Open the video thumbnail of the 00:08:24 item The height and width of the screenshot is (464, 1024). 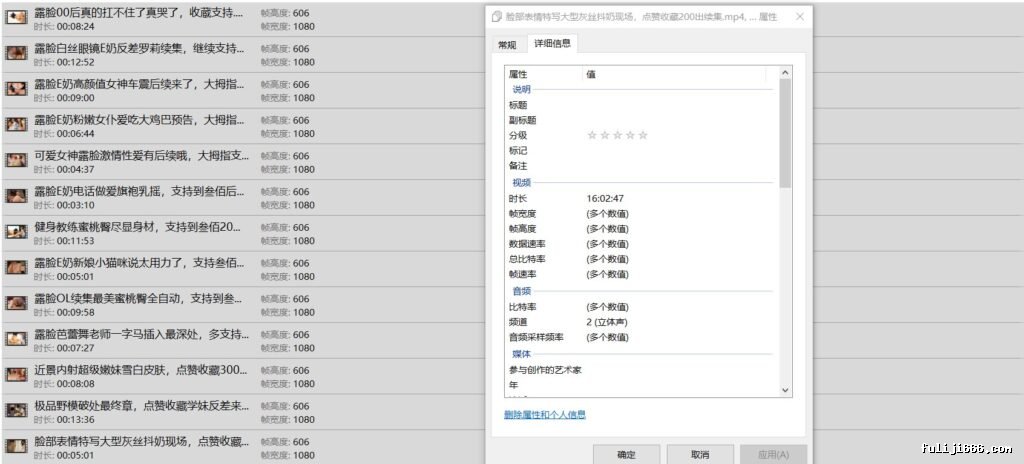tap(16, 18)
